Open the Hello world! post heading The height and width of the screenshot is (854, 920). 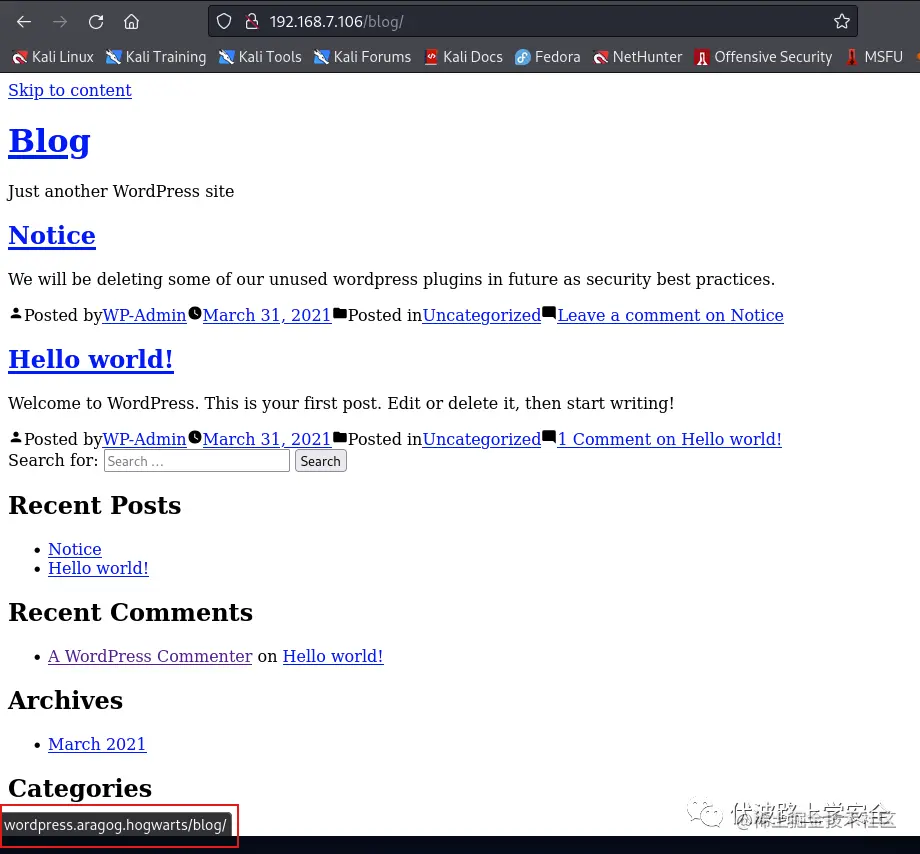91,360
